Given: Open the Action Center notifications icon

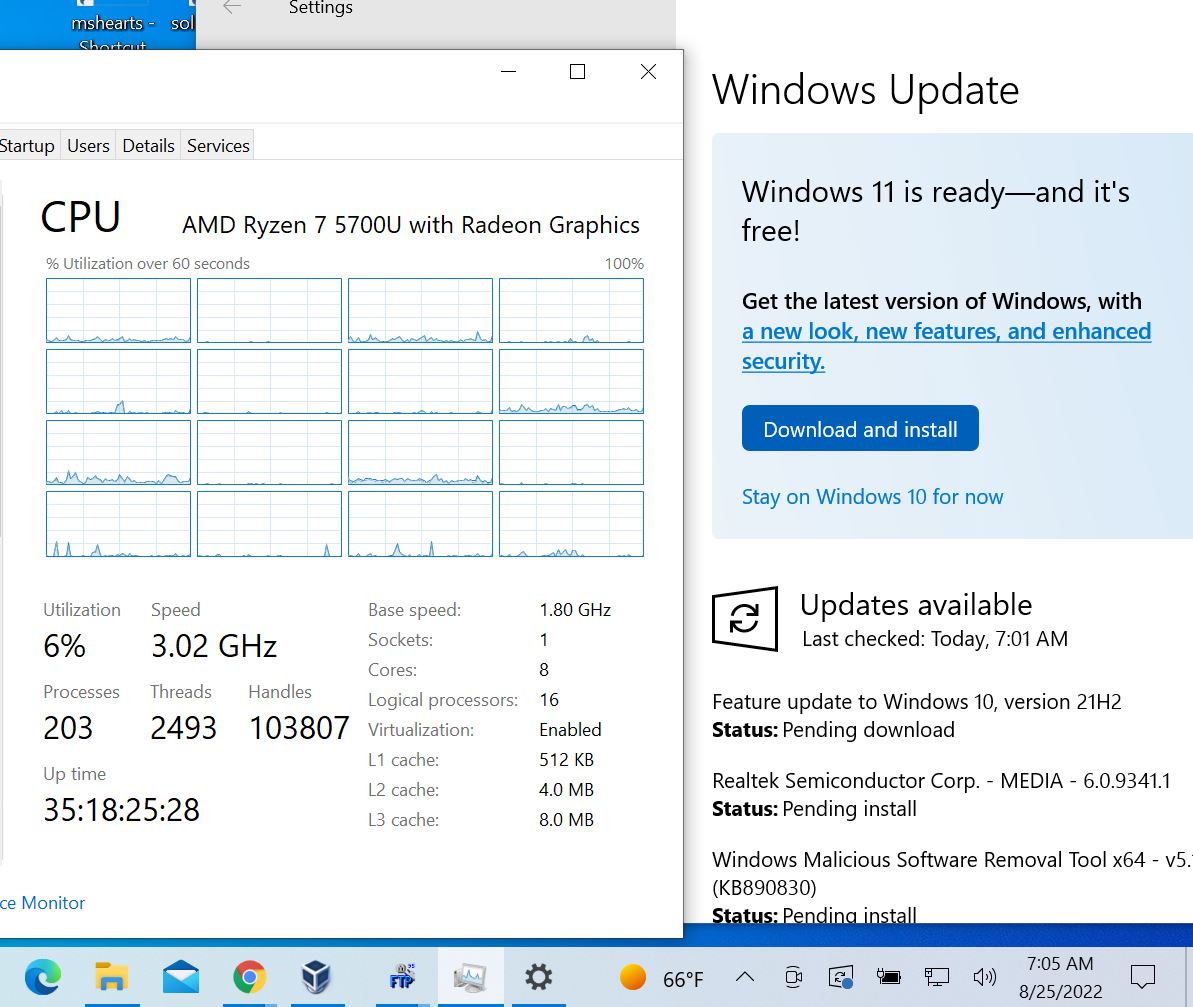Looking at the screenshot, I should (1143, 977).
